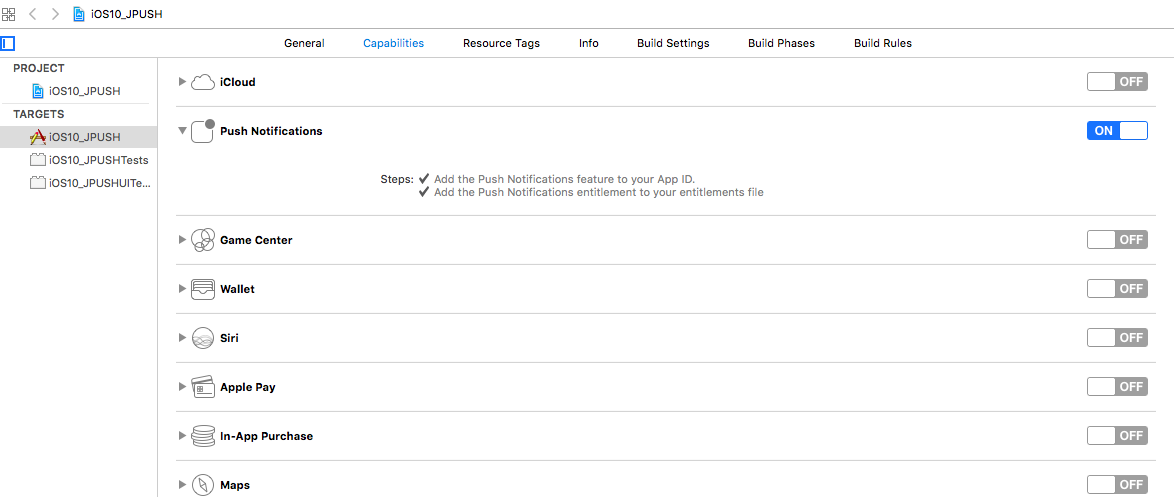1174x497 pixels.
Task: Click 'Add the Push Notifications feature to your App ID'
Action: (x=565, y=180)
